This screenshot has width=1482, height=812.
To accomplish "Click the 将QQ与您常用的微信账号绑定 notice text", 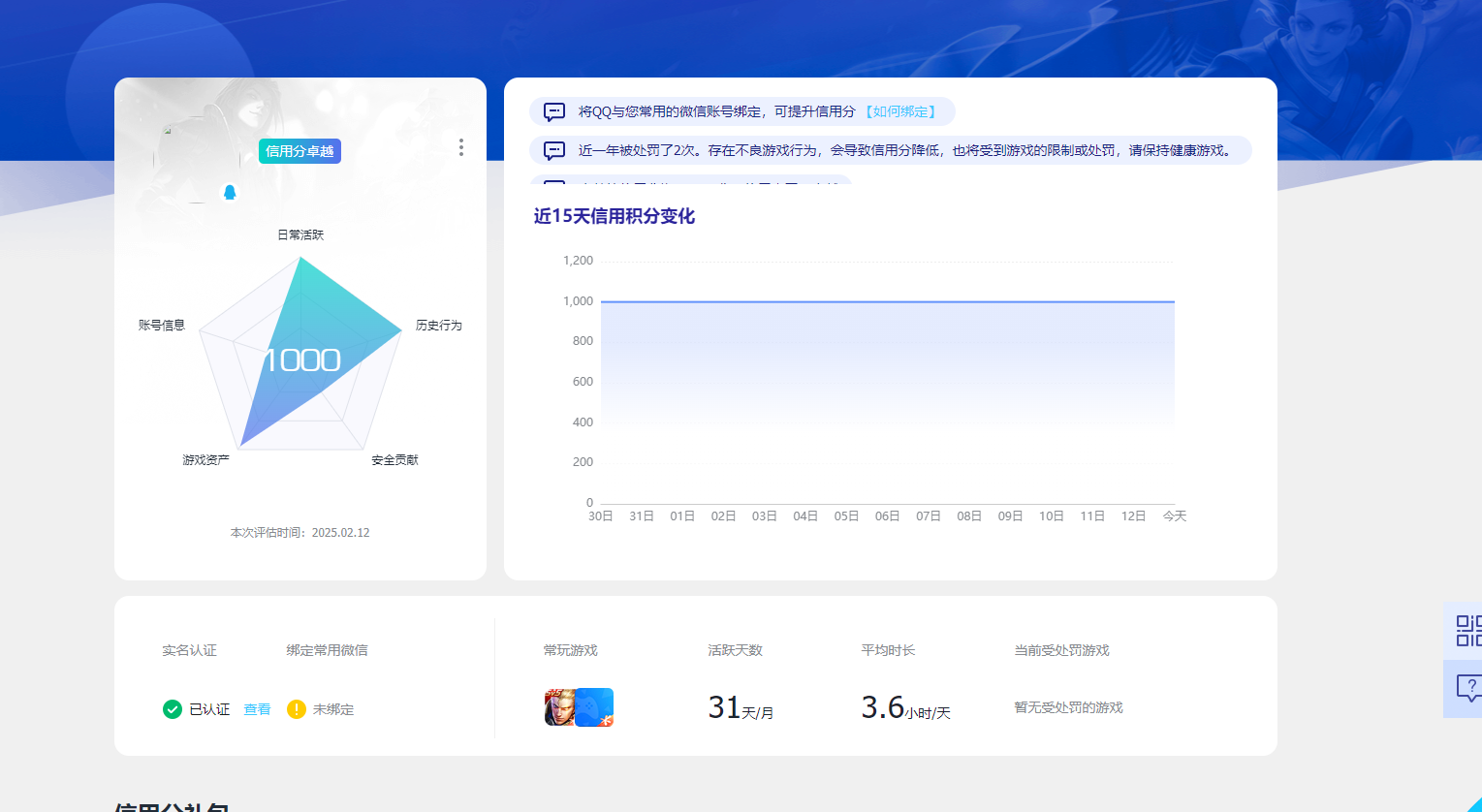I will point(717,111).
